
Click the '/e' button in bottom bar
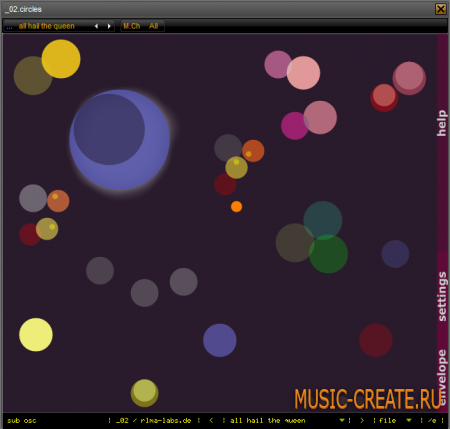click(x=432, y=421)
